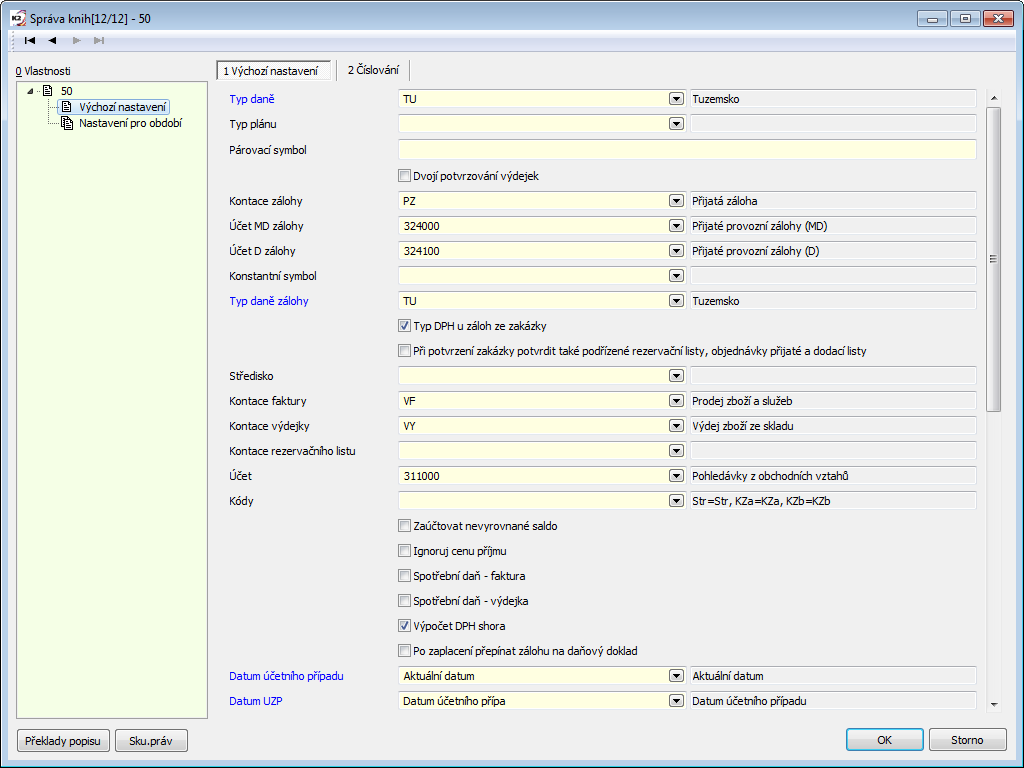Click the application icon in title bar
This screenshot has height=768, width=1024.
click(x=17, y=18)
